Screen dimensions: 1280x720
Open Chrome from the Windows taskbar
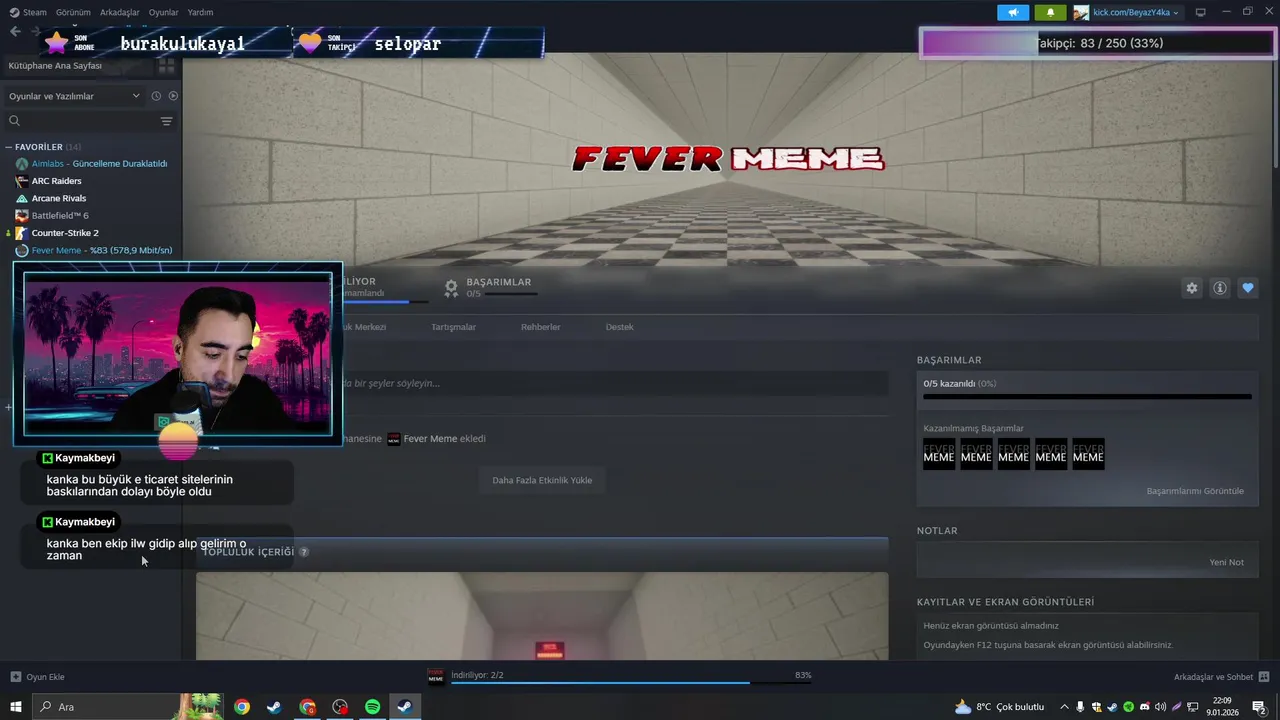tap(242, 707)
